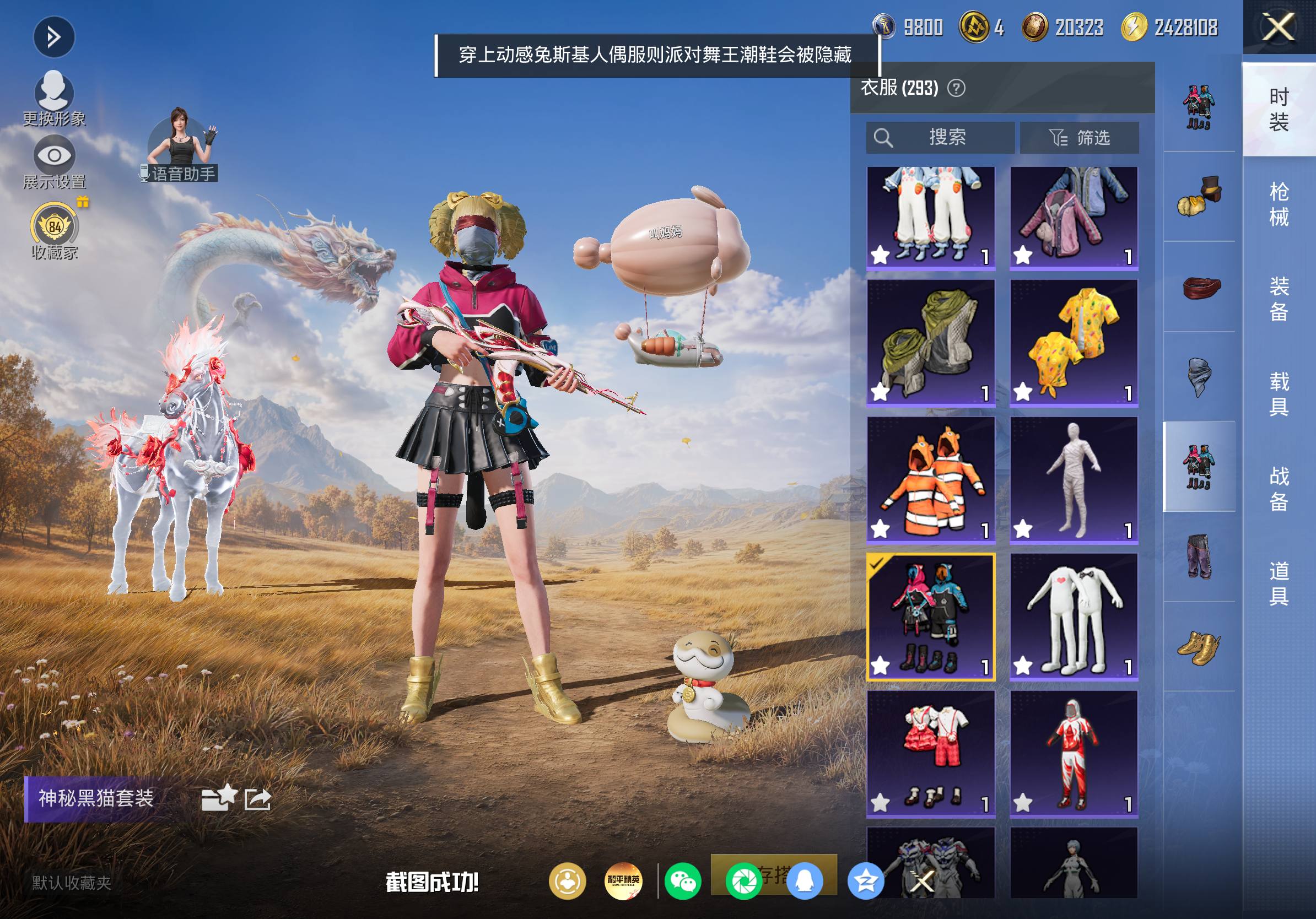The height and width of the screenshot is (919, 1316).
Task: Select the red and white hooded suit
Action: (x=1074, y=754)
